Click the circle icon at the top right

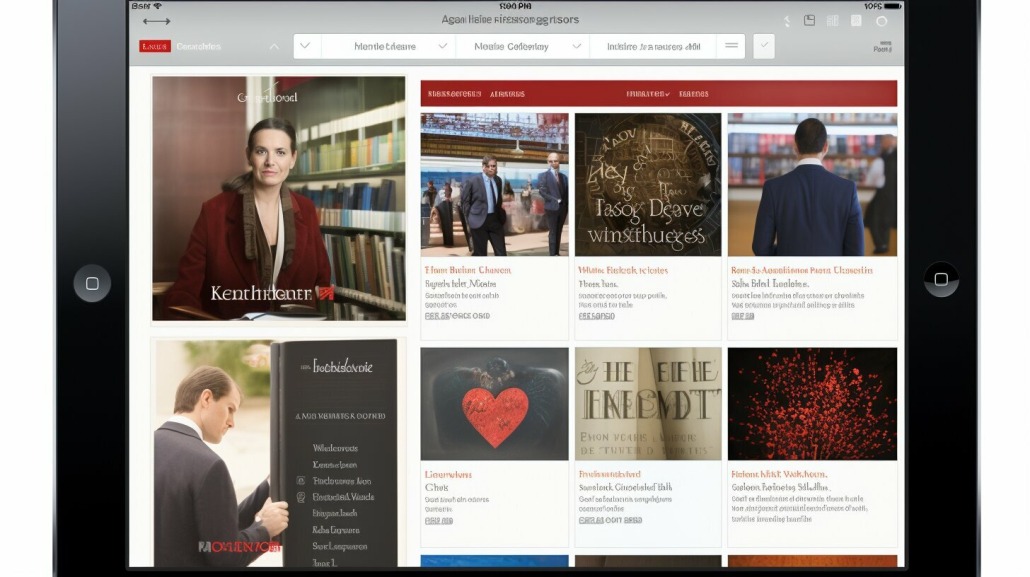point(882,21)
